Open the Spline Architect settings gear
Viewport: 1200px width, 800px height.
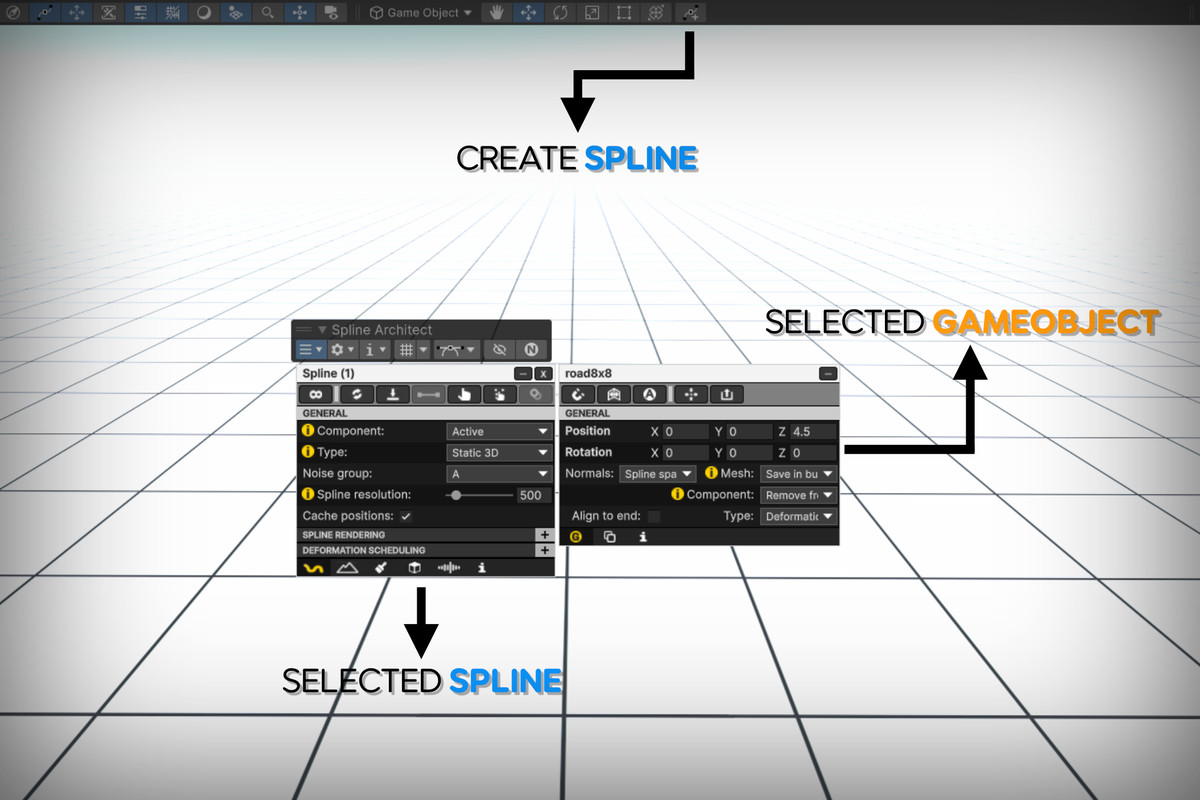[338, 349]
